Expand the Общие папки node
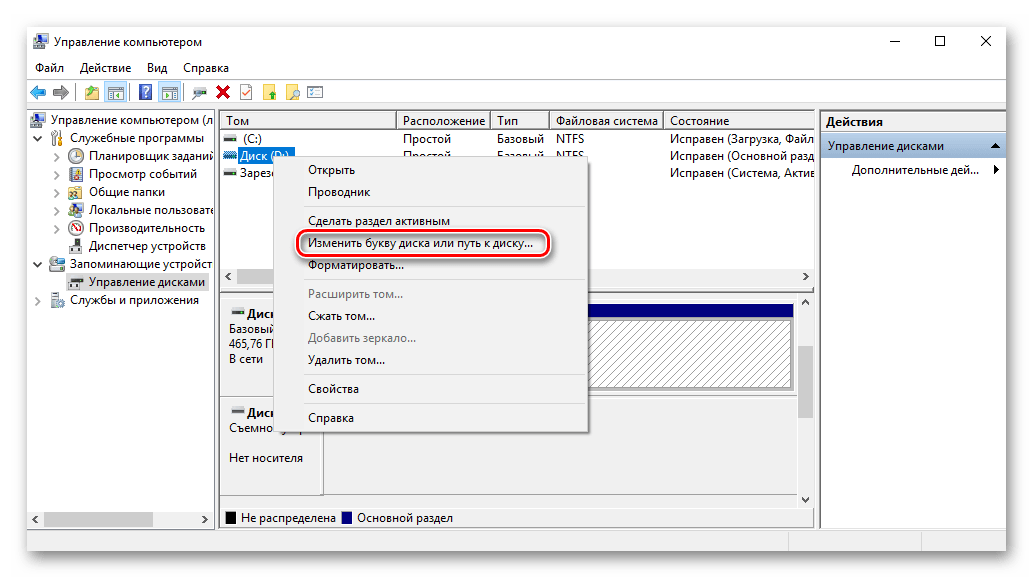1033x578 pixels. [57, 192]
